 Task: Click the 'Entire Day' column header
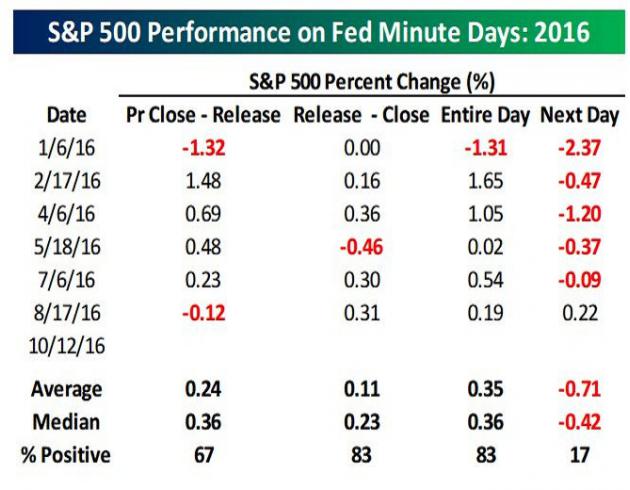(x=485, y=115)
